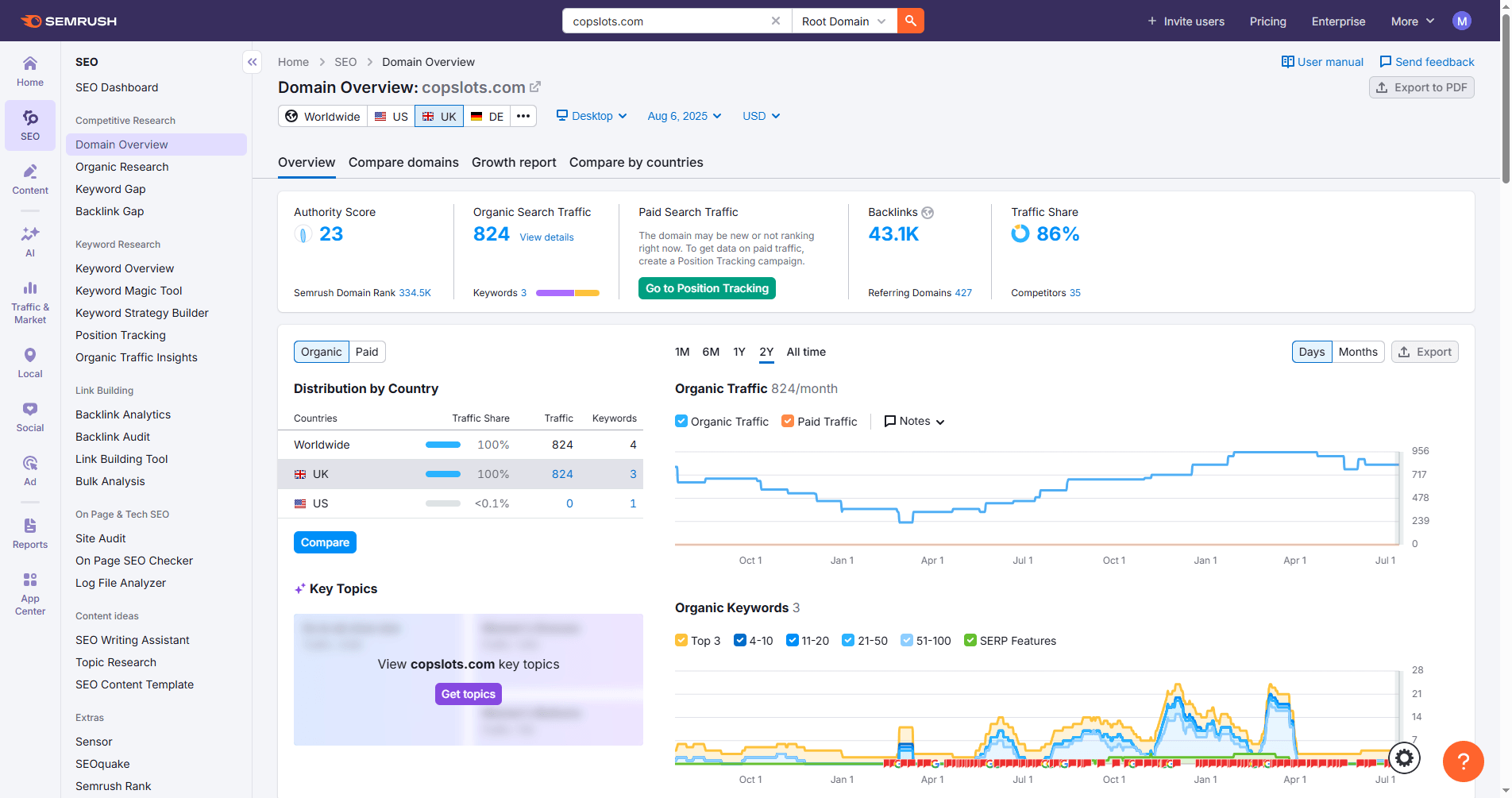This screenshot has height=798, width=1512.
Task: Open the AI sidebar section
Action: click(30, 241)
